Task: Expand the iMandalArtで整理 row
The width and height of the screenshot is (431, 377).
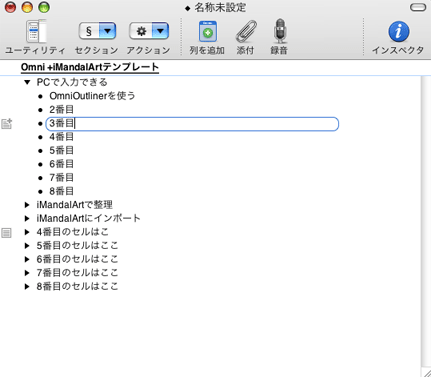Action: [27, 205]
